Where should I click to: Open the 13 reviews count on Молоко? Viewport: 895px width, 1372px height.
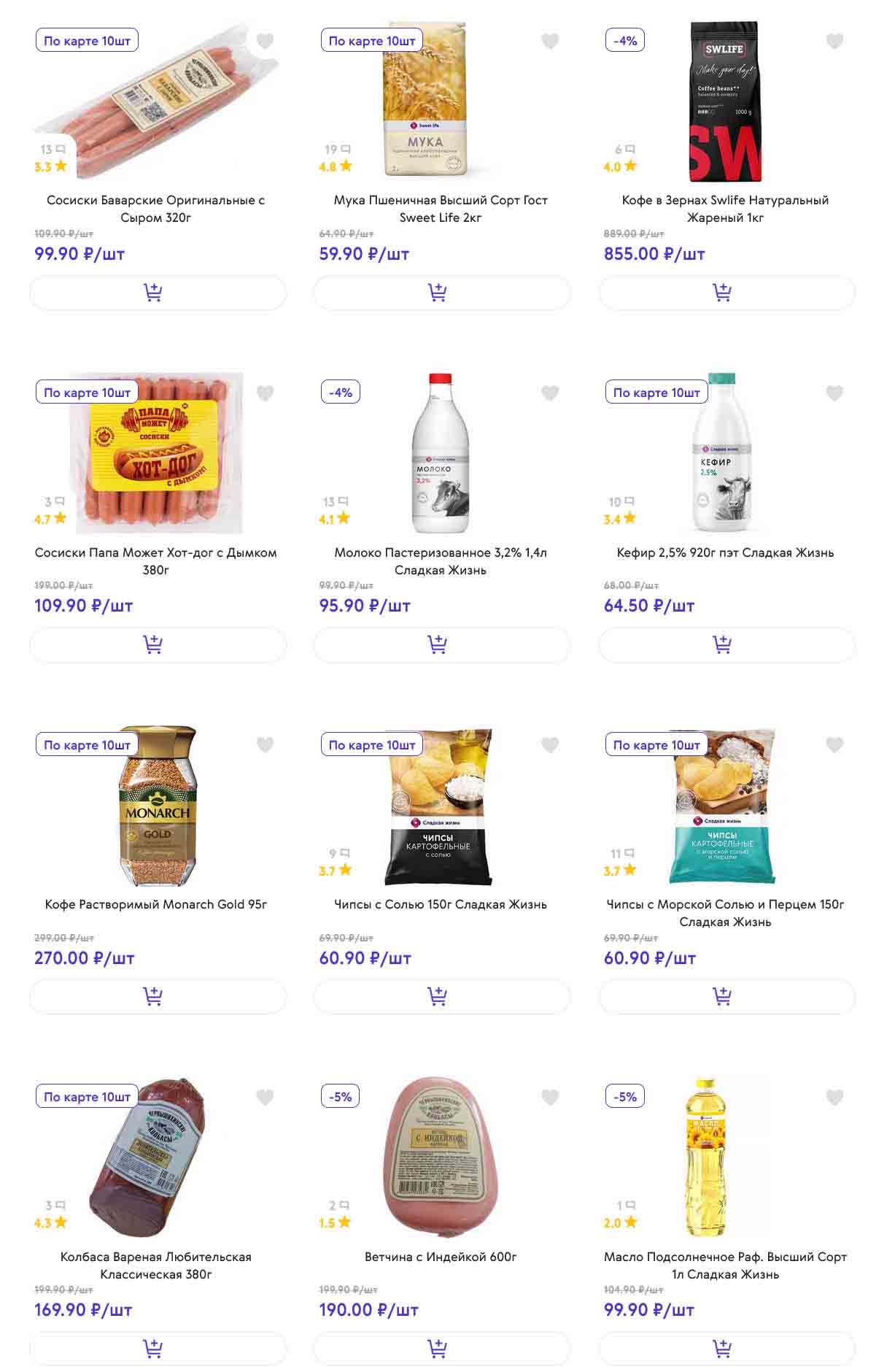(336, 502)
